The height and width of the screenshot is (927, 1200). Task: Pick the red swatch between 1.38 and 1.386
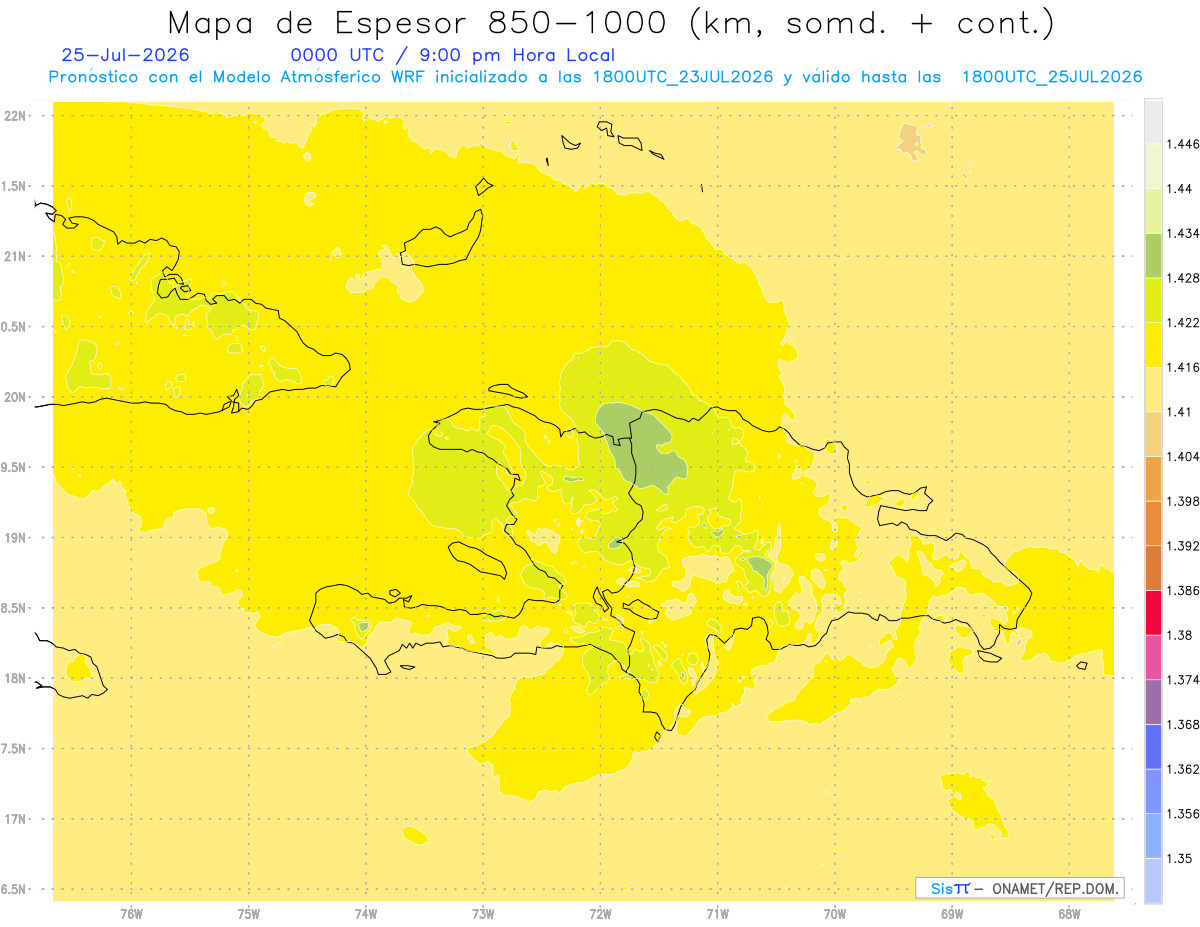click(1153, 613)
